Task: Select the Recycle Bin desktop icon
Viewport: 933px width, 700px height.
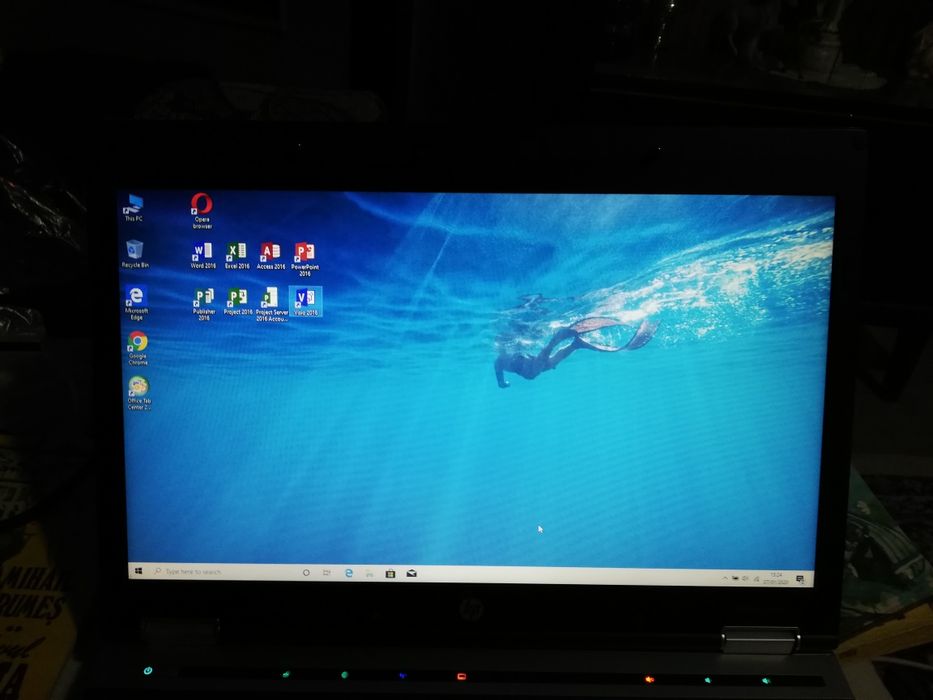Action: 135,254
